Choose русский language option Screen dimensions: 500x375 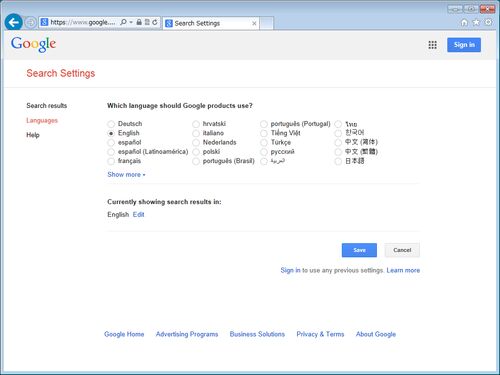pyautogui.click(x=264, y=152)
